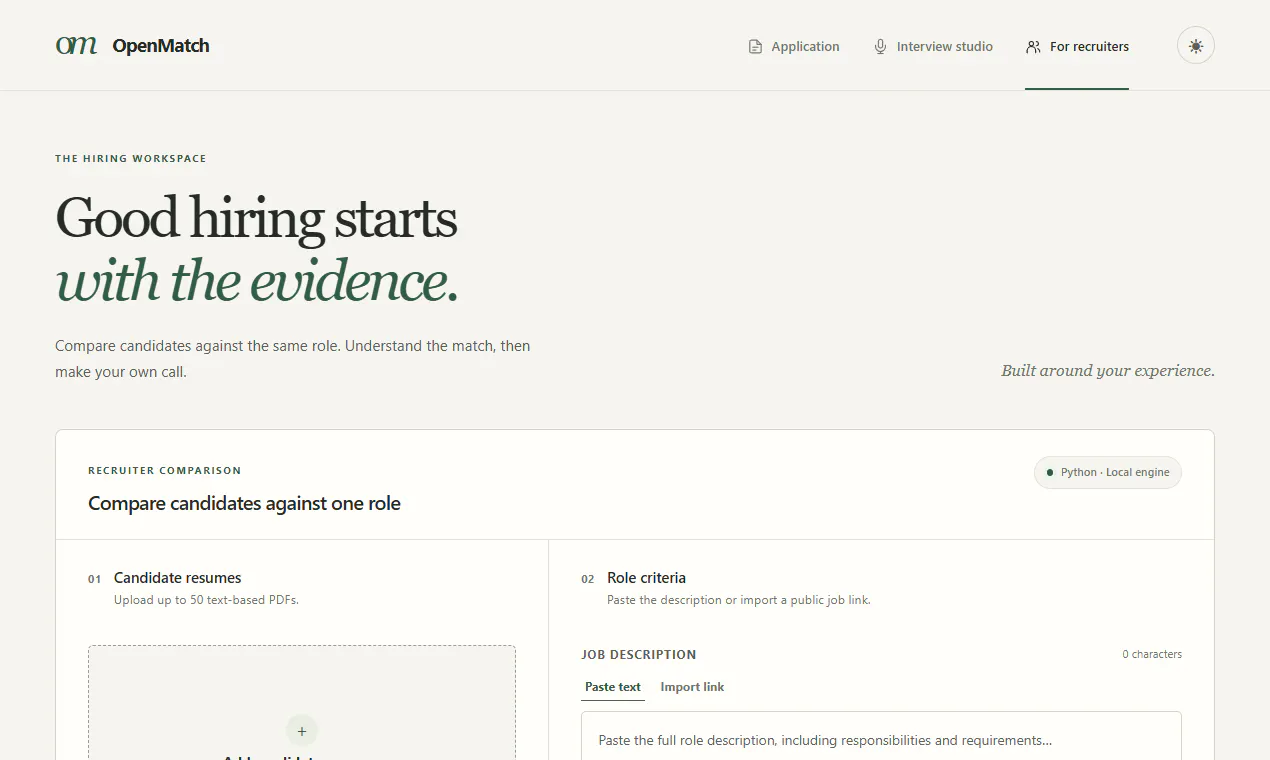
Task: Click the candidate resume upload dropzone
Action: (x=302, y=703)
